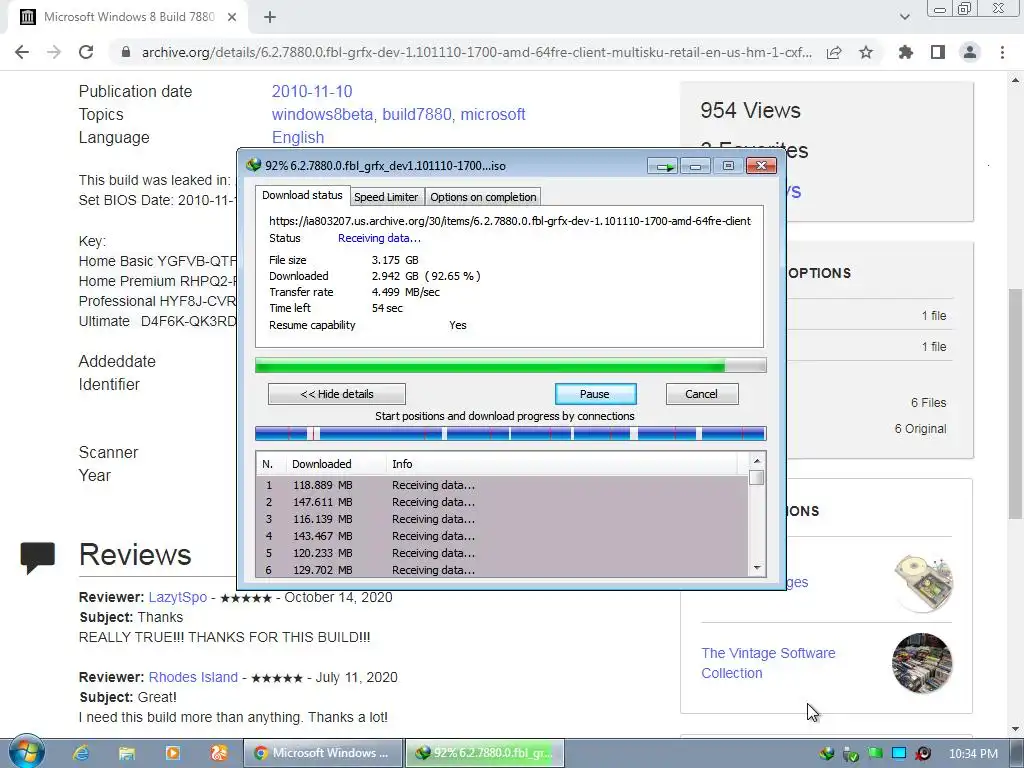1024x768 pixels.
Task: Open the microsoft topic link
Action: tap(493, 114)
